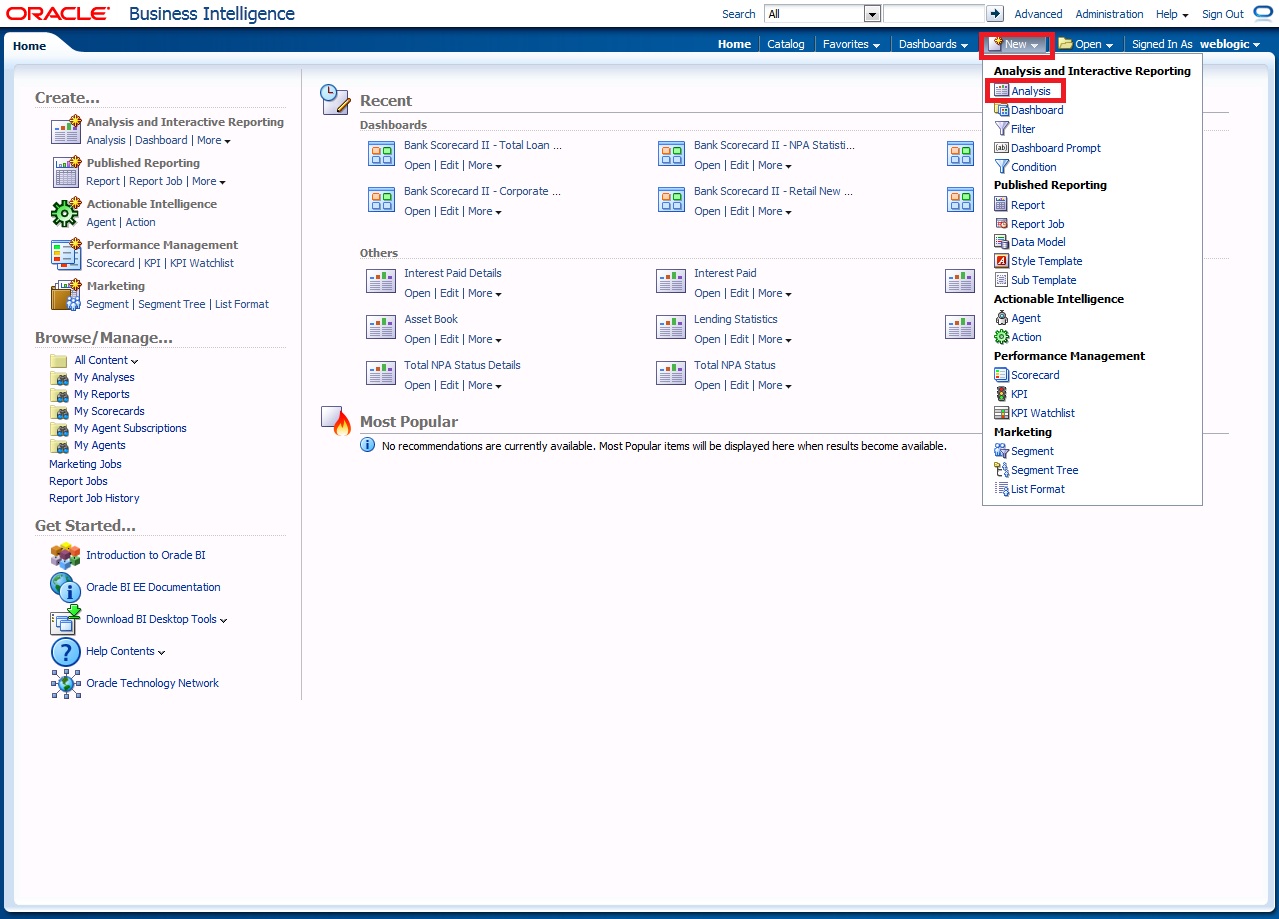Click the search text input field
The image size is (1279, 919).
tap(934, 14)
